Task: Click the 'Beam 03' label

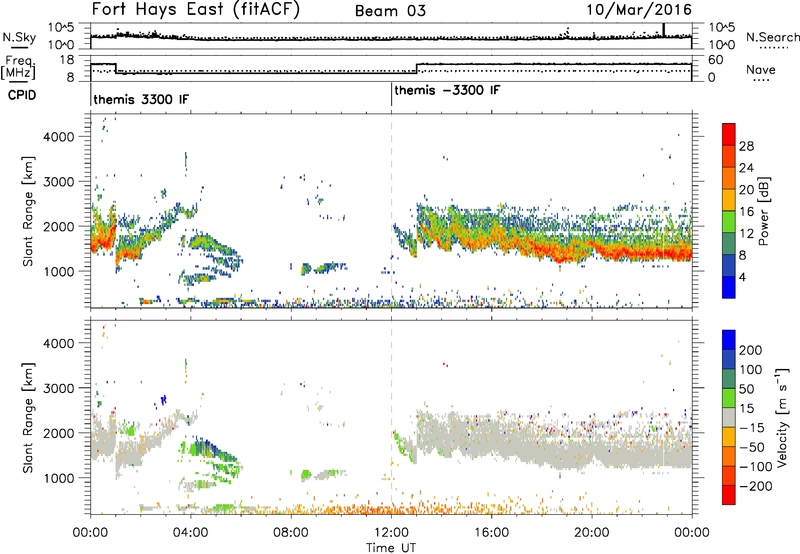Action: coord(390,11)
